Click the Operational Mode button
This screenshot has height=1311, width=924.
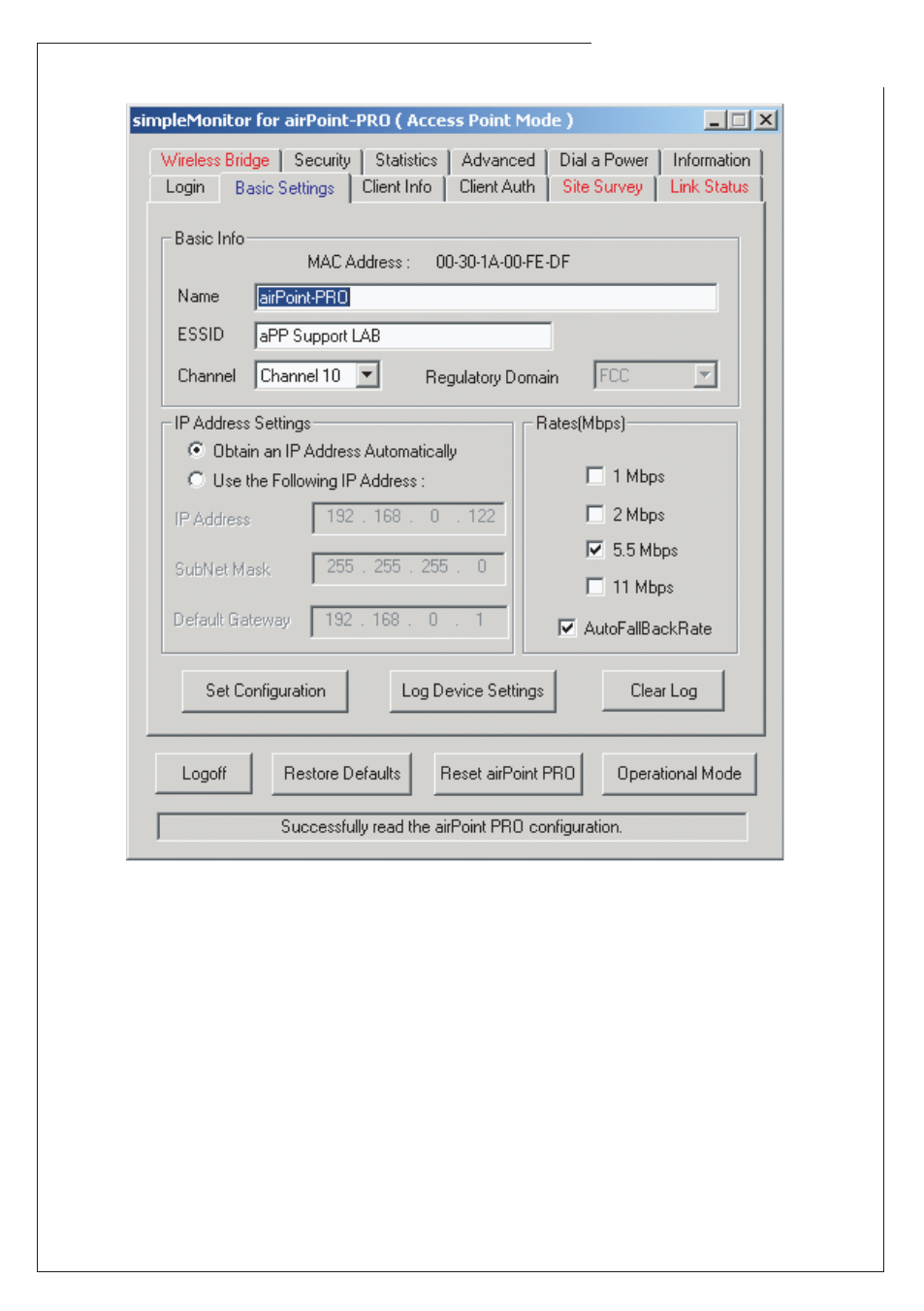[679, 774]
